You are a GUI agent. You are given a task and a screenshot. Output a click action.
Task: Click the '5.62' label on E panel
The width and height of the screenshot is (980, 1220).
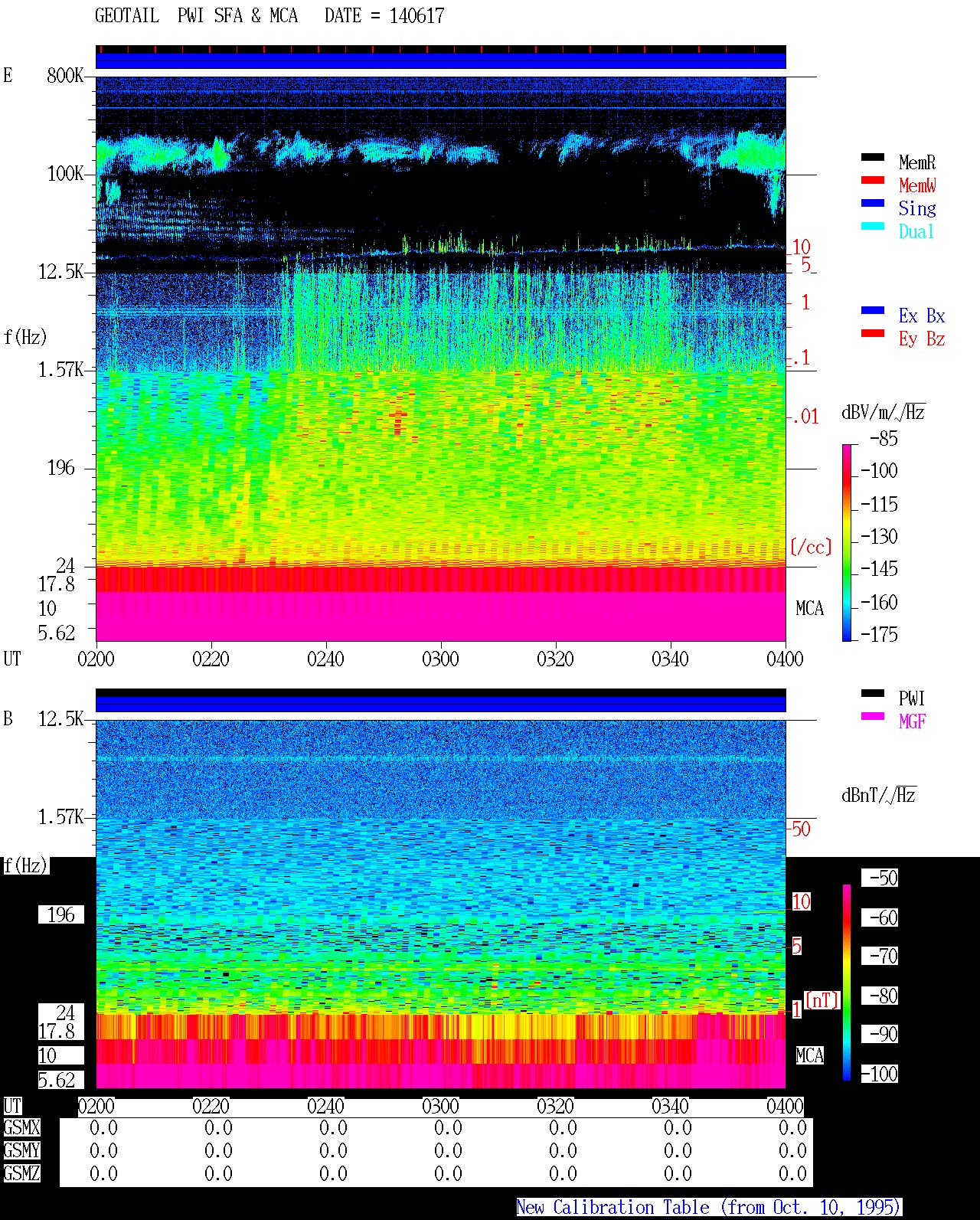[57, 633]
